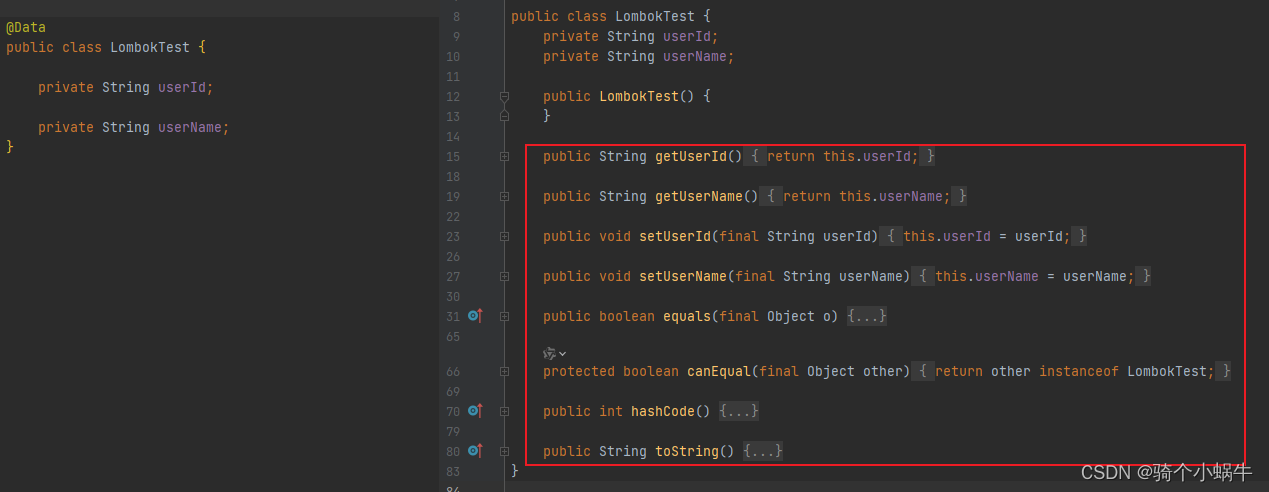Unfold the {...} body of equals method

[867, 316]
